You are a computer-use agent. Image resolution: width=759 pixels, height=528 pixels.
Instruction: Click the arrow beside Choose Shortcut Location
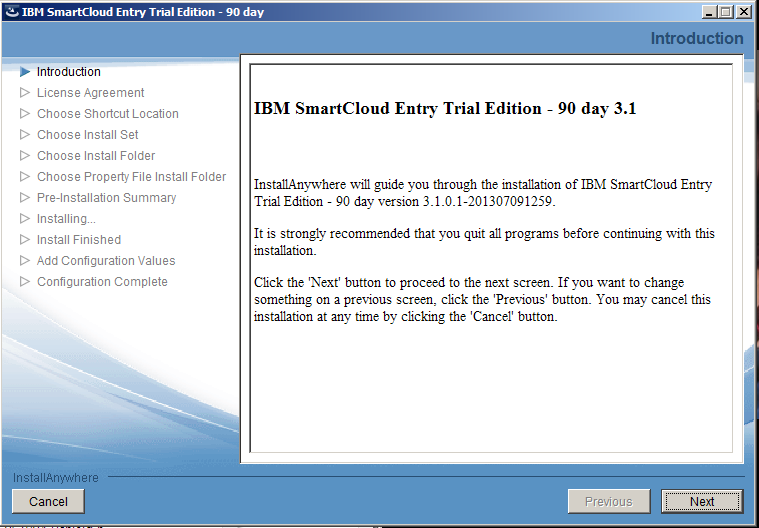click(x=25, y=114)
